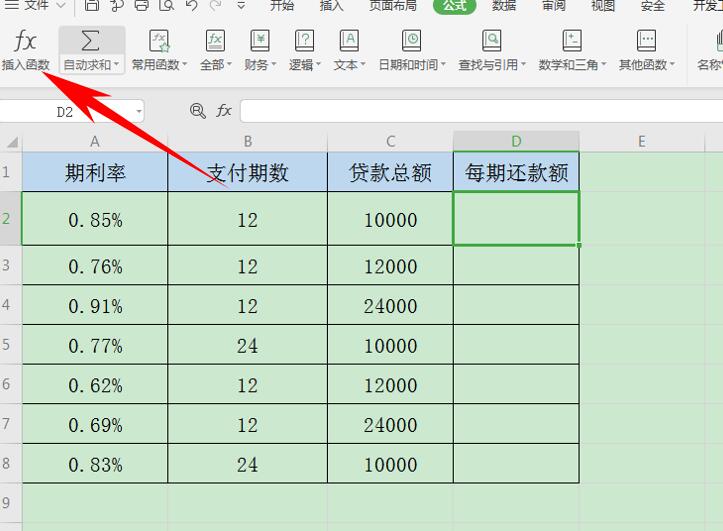Open the 常用函数 common functions menu
Screen dimensions: 723x531
[160, 50]
